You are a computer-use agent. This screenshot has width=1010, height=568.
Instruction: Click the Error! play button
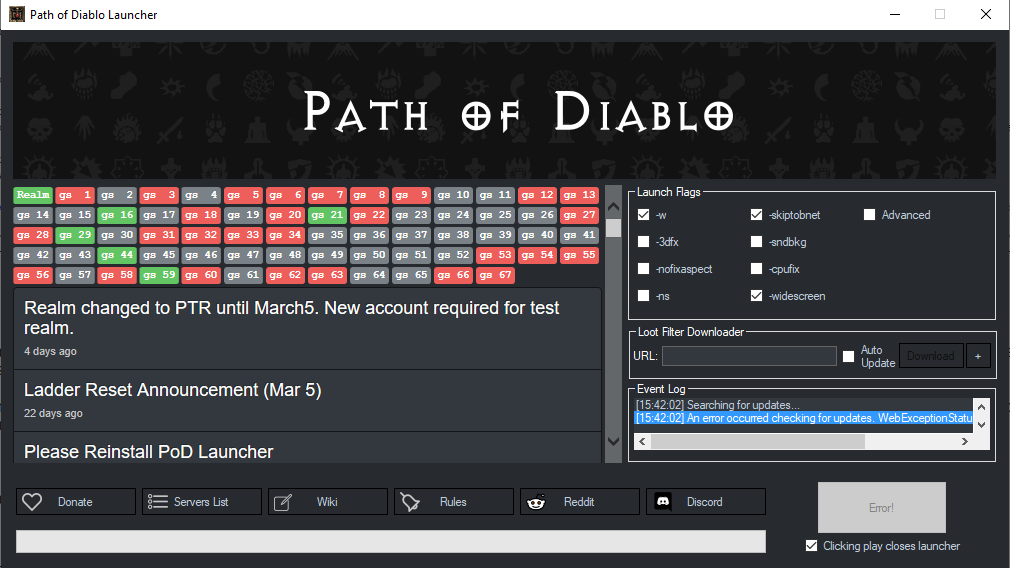pos(881,508)
